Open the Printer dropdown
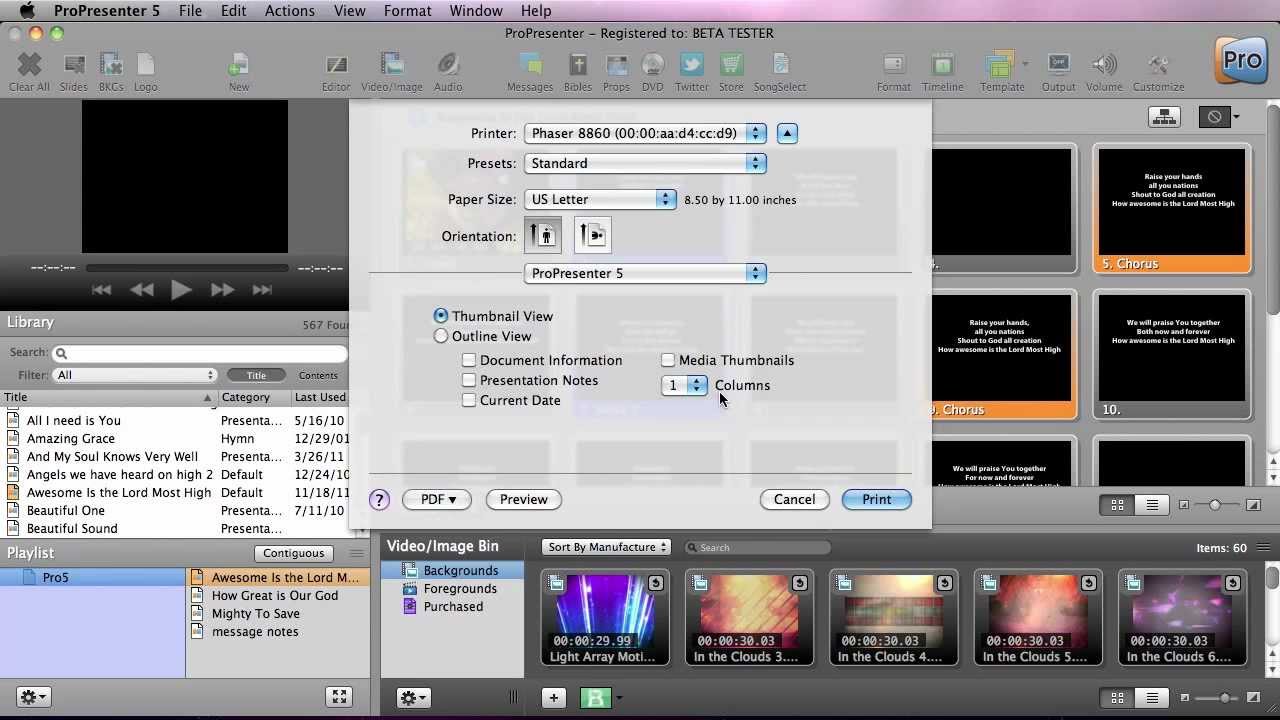Image resolution: width=1280 pixels, height=720 pixels. (x=645, y=133)
